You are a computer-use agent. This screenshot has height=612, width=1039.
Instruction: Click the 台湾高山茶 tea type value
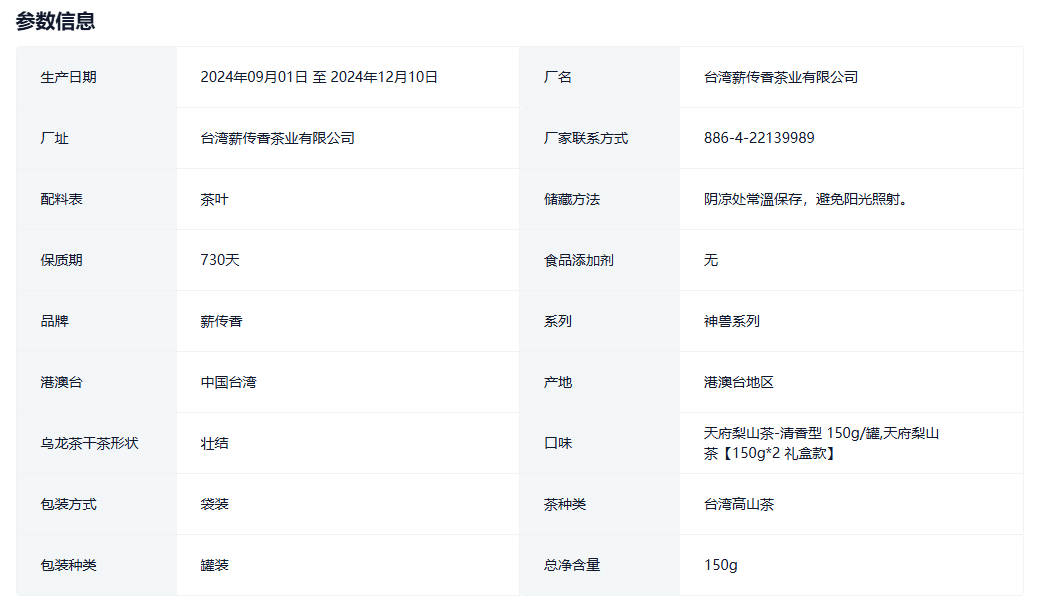pyautogui.click(x=738, y=504)
